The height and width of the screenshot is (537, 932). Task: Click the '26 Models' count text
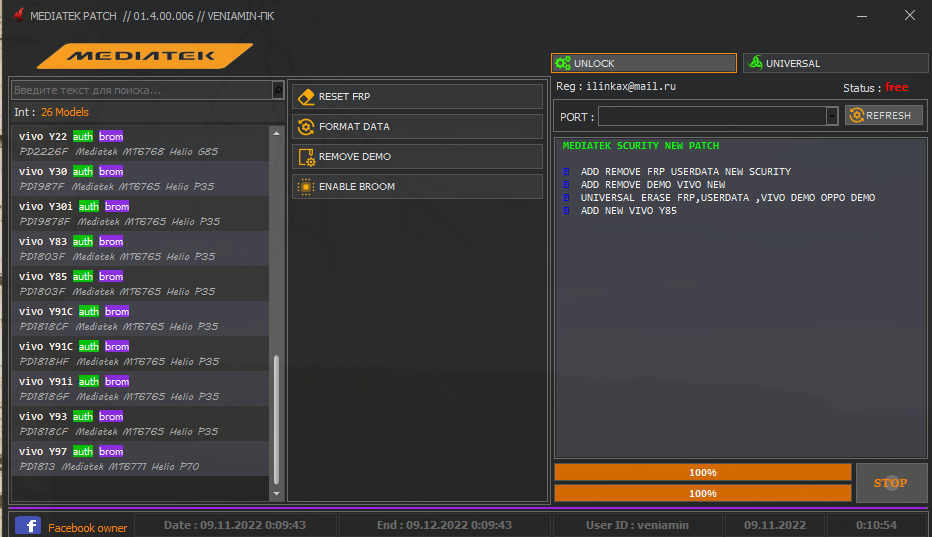pyautogui.click(x=65, y=112)
